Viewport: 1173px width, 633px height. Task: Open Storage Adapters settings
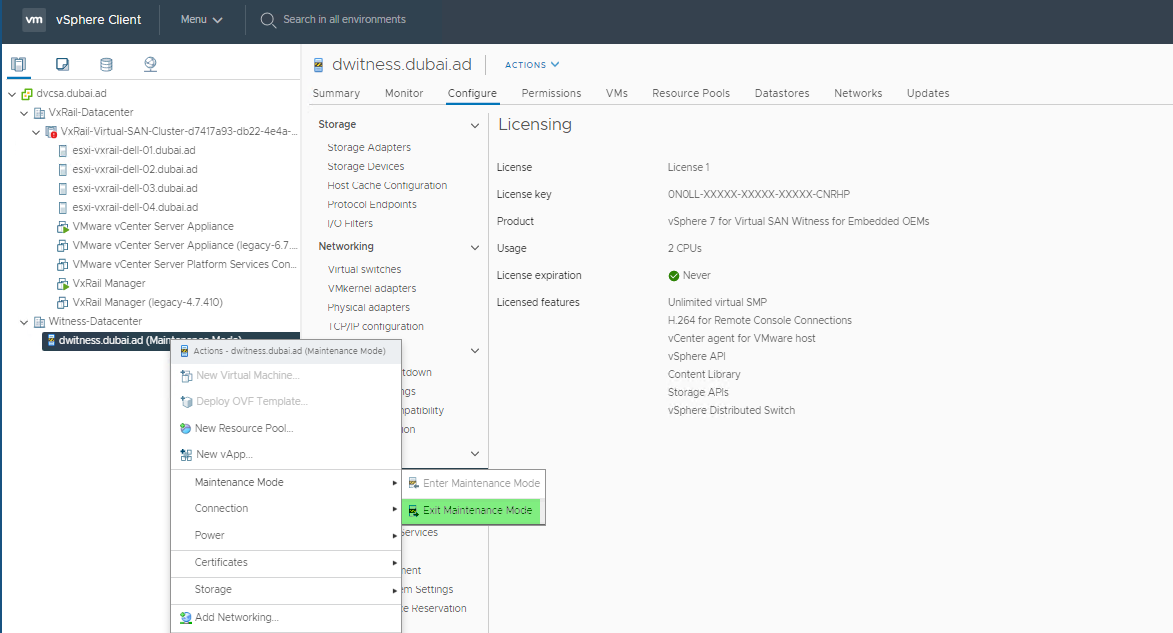pos(369,147)
